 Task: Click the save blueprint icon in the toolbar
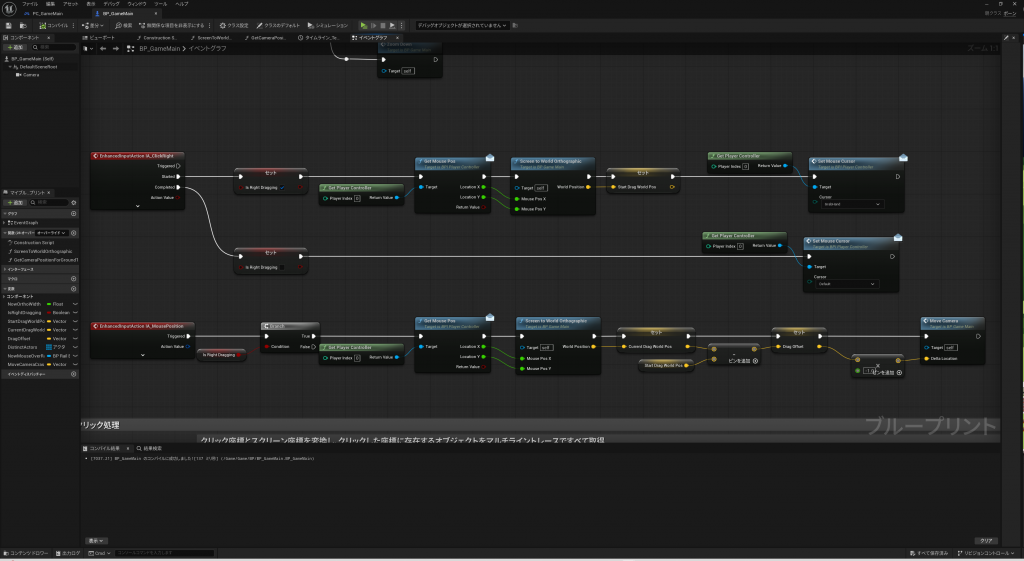(x=8, y=25)
